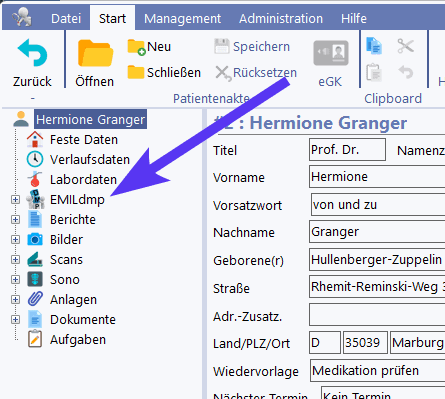Expand the EMILdmp tree node
445x399 pixels.
15,199
